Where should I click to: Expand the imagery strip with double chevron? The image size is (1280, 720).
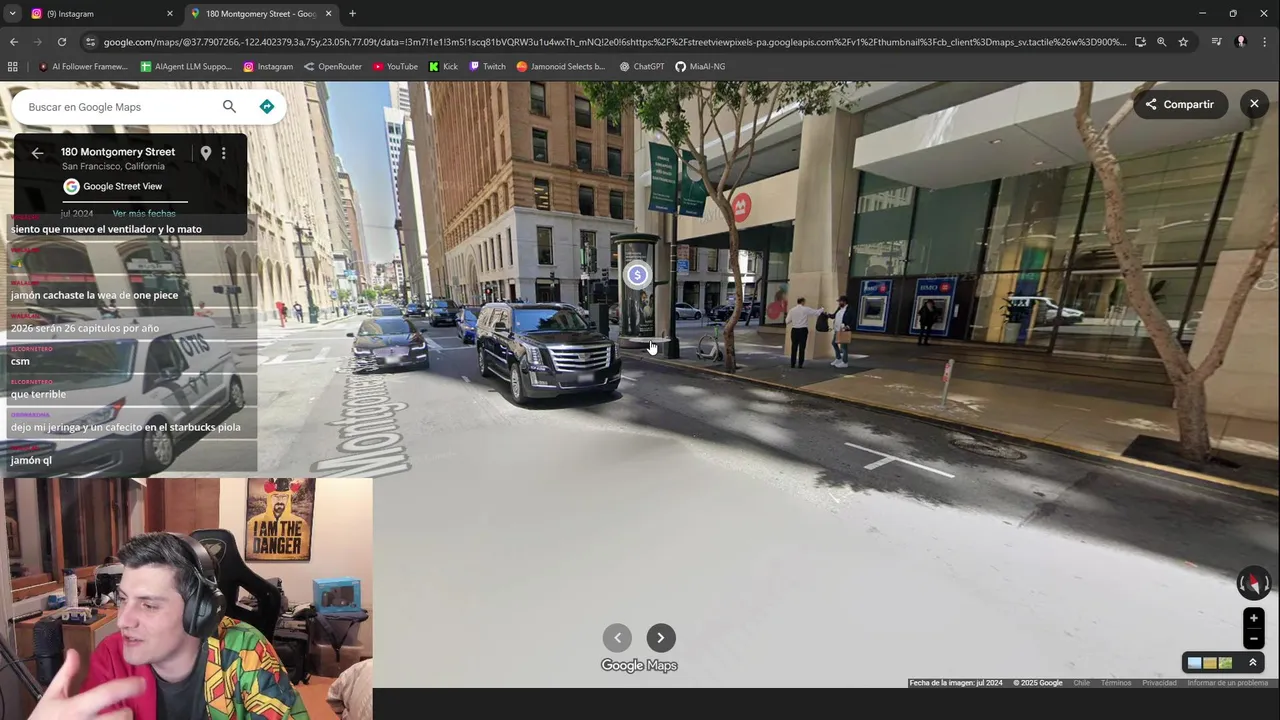pyautogui.click(x=1252, y=663)
